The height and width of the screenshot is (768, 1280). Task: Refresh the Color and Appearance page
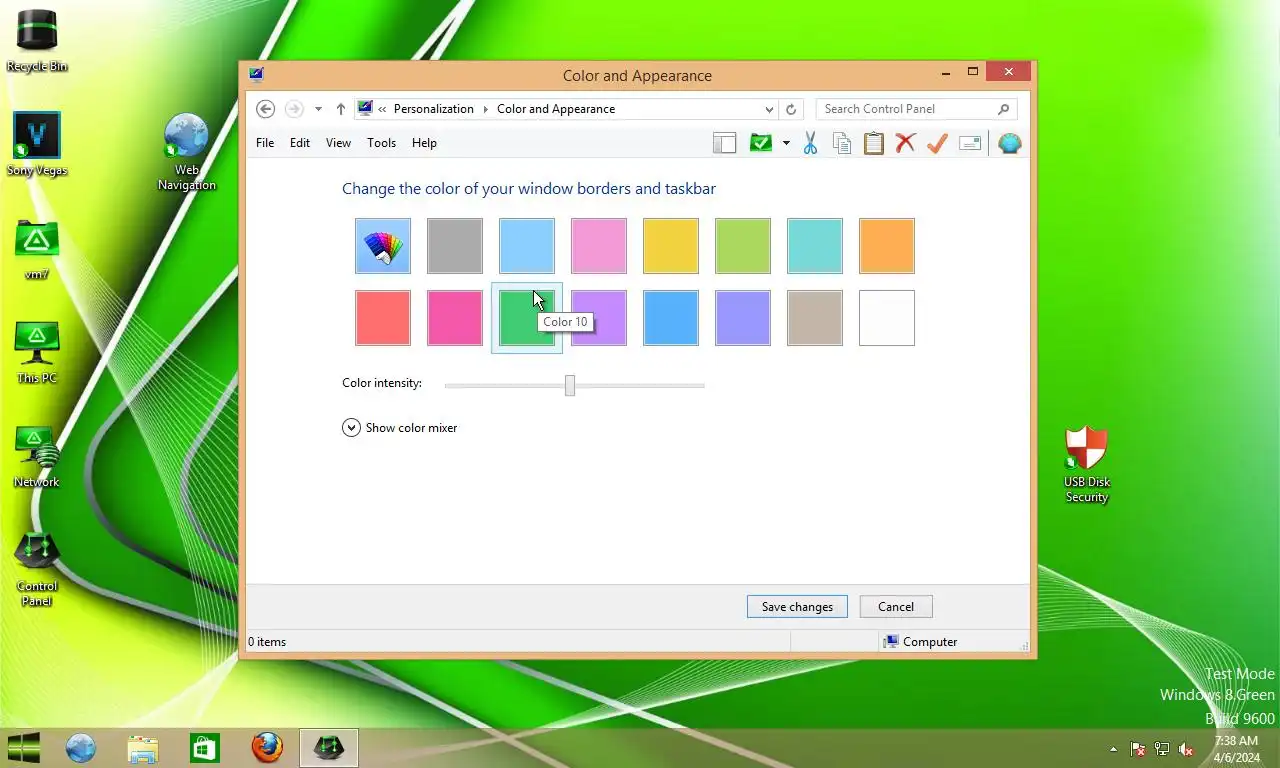[x=791, y=109]
